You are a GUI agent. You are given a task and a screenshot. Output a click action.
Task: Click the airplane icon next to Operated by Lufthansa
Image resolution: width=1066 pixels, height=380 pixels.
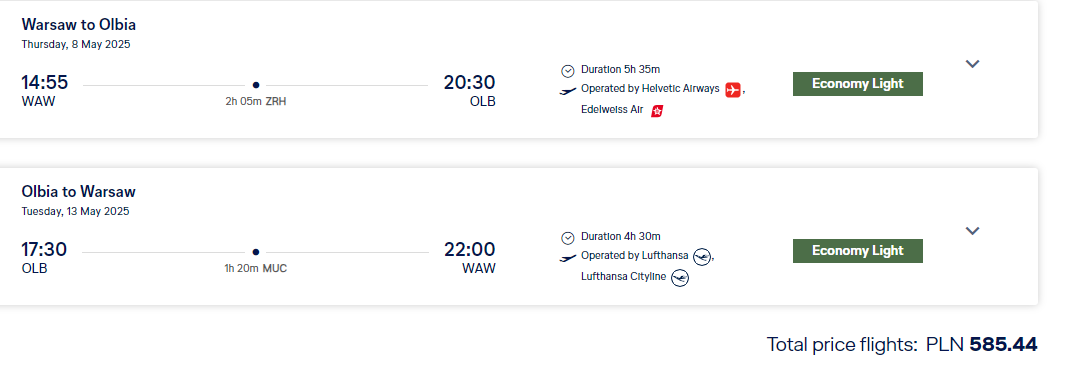point(568,258)
